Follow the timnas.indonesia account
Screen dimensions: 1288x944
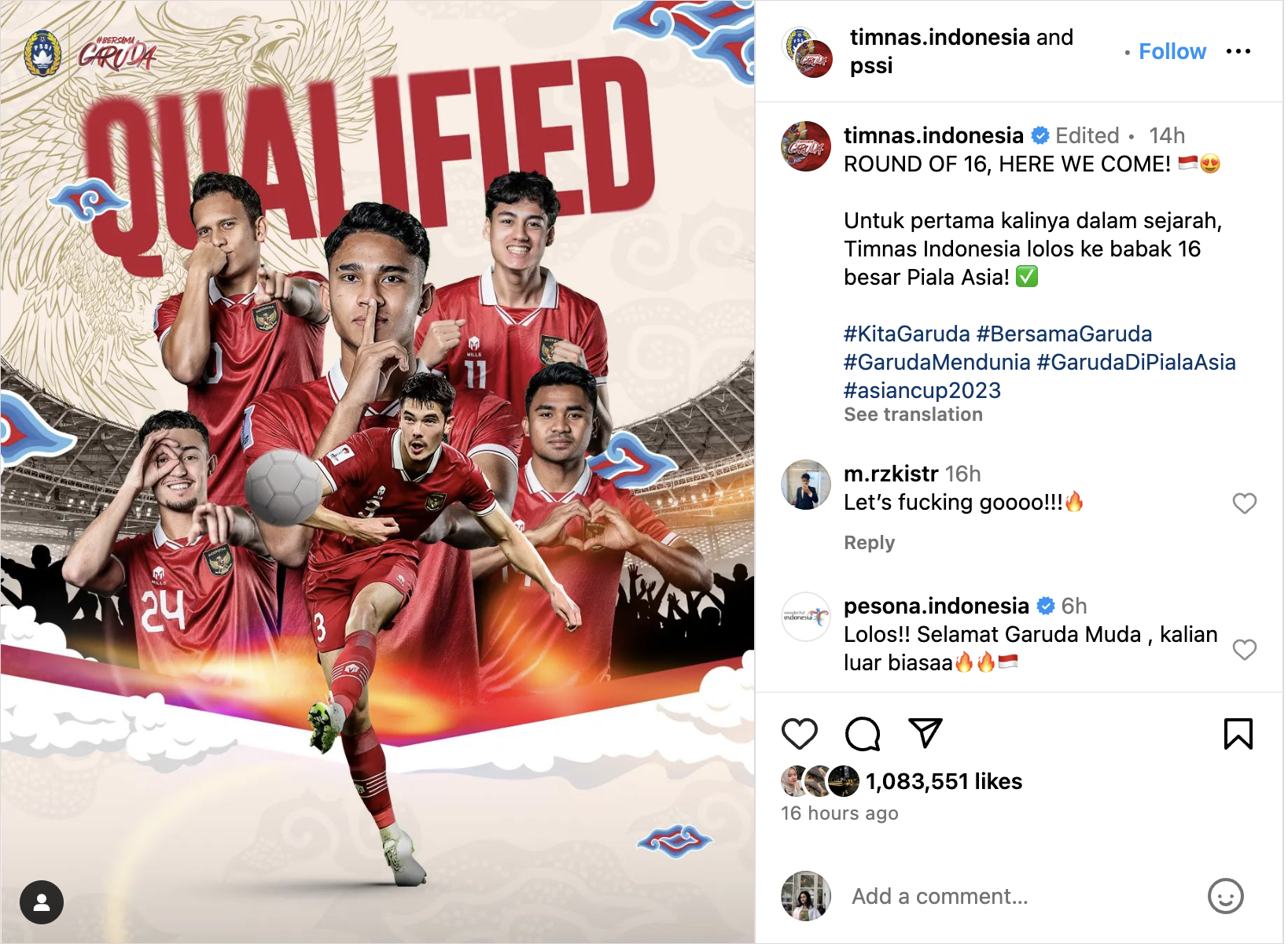pyautogui.click(x=1172, y=51)
